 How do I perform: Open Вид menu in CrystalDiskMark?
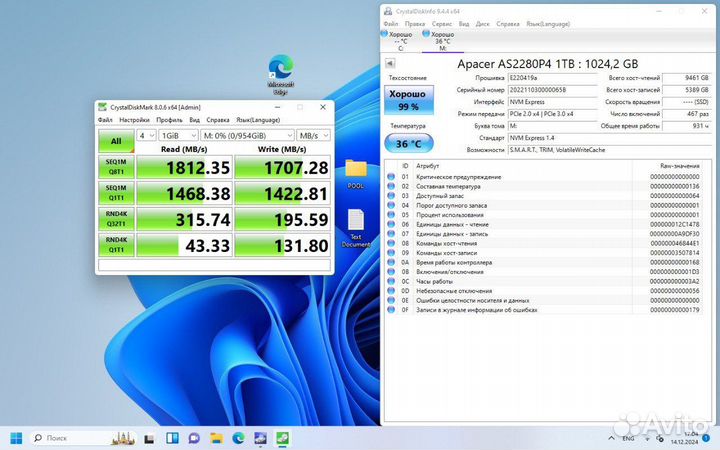click(194, 120)
